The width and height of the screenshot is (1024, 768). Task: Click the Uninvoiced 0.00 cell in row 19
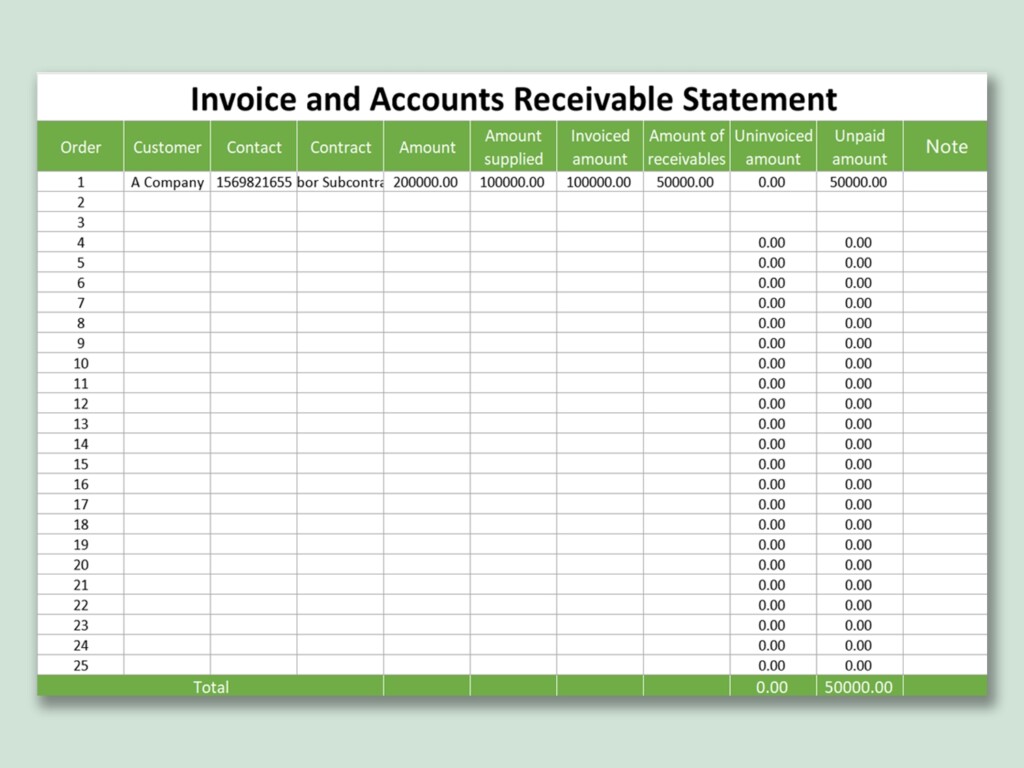772,545
